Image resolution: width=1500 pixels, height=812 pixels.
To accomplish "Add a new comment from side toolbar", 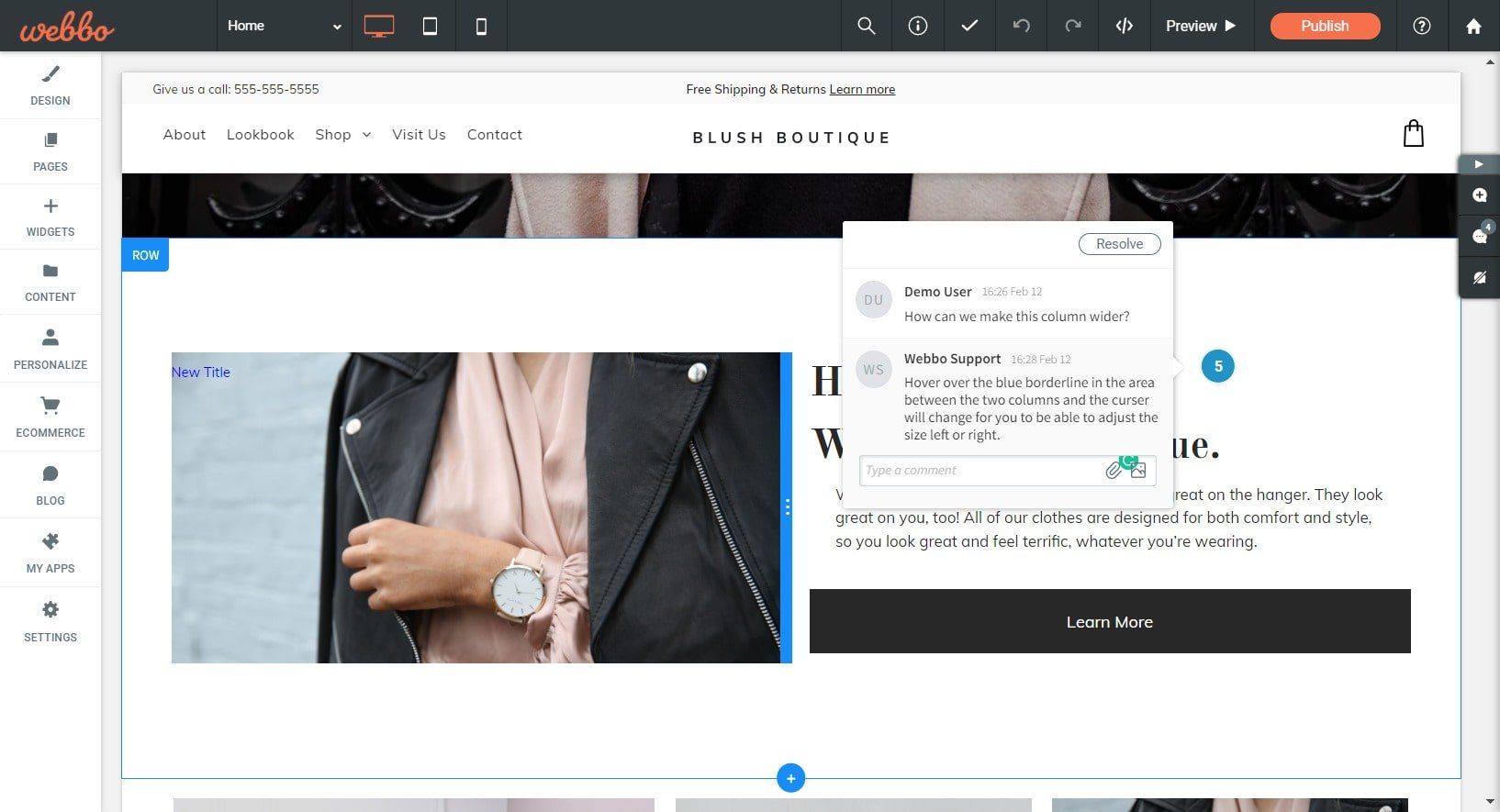I will 1480,195.
